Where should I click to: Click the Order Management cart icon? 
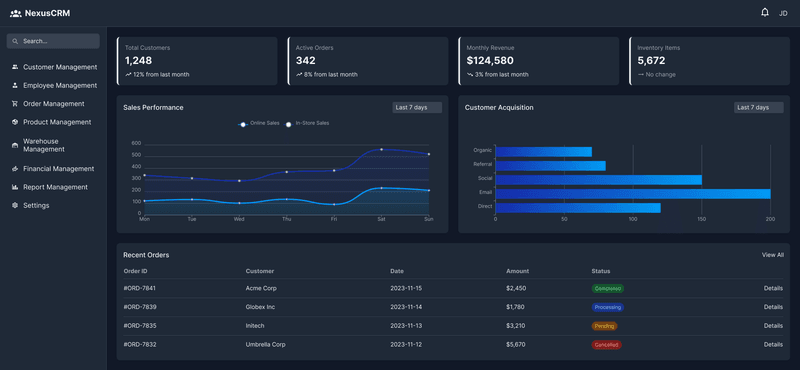pos(15,104)
